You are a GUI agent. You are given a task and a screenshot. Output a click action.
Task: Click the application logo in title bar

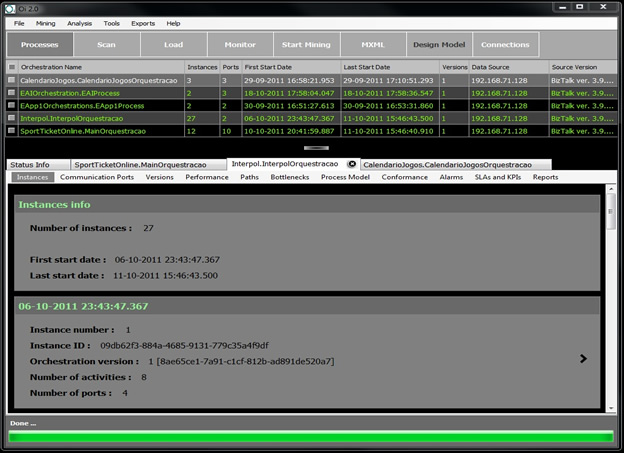(x=10, y=6)
